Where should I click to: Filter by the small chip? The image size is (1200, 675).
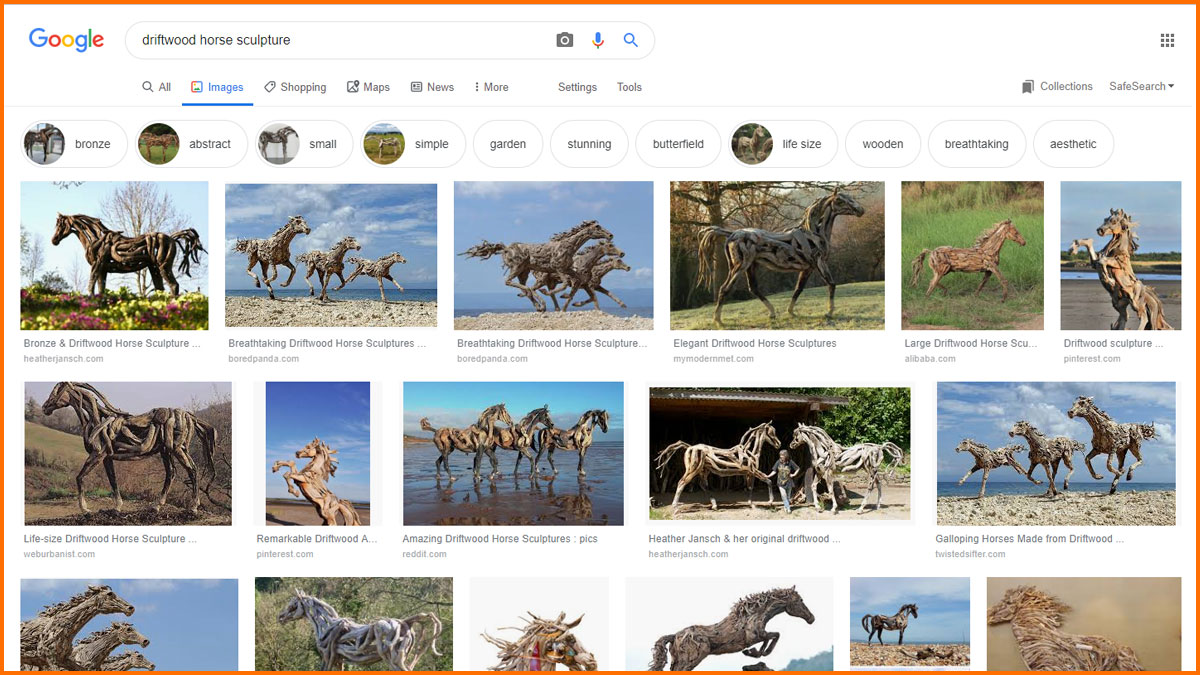pyautogui.click(x=303, y=144)
